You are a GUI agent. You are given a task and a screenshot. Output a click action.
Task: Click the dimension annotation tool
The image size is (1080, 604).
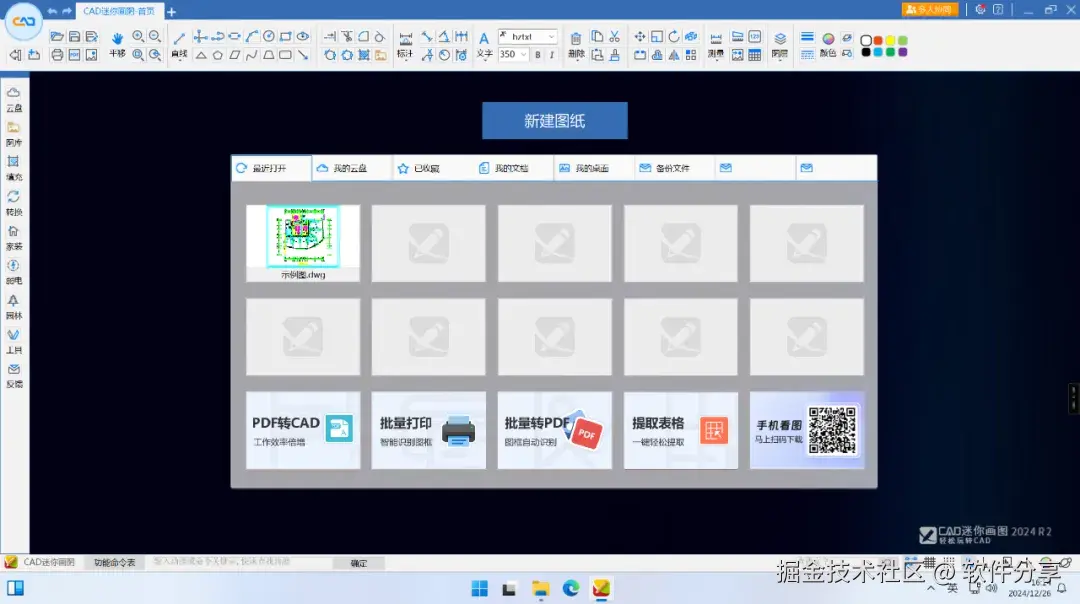tap(406, 43)
